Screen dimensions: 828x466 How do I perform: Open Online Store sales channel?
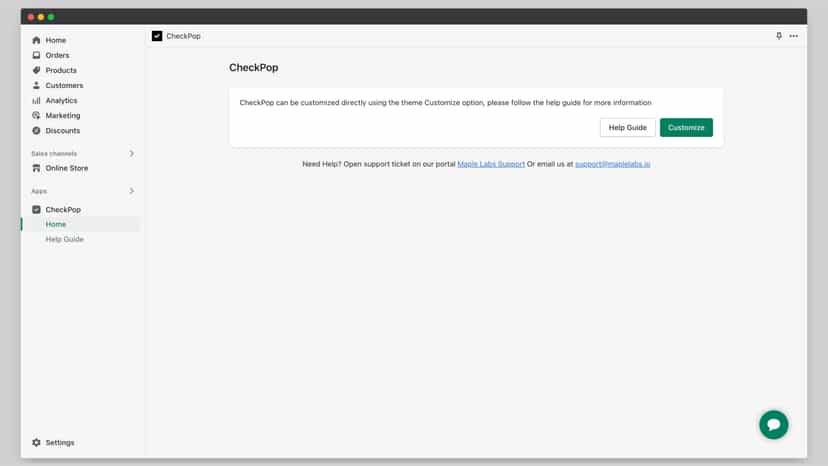[67, 168]
